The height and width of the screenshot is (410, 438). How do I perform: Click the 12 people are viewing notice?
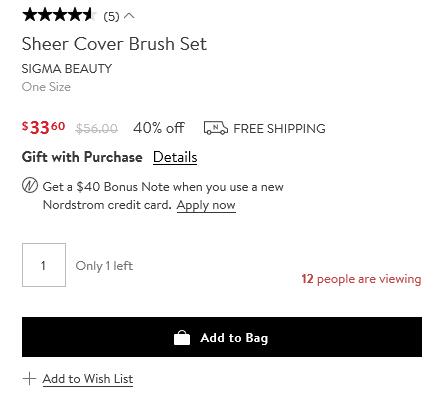361,279
